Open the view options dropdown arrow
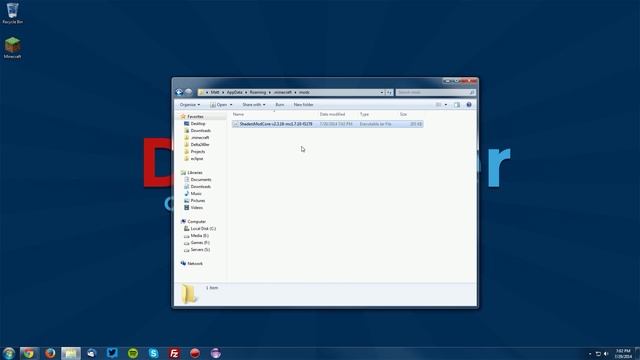Viewport: 640px width, 360px height. [x=446, y=105]
